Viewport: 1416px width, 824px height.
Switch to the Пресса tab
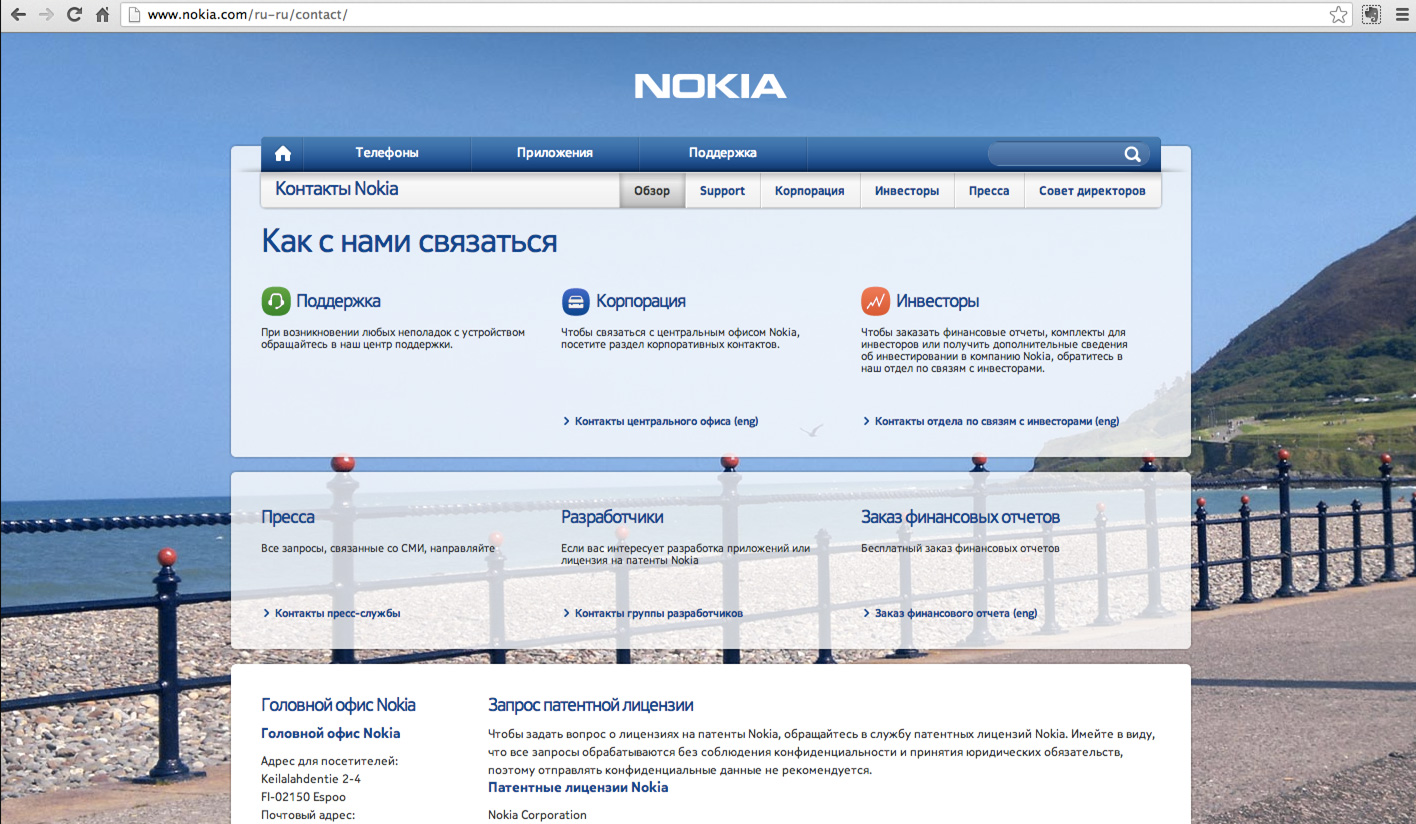coord(989,191)
